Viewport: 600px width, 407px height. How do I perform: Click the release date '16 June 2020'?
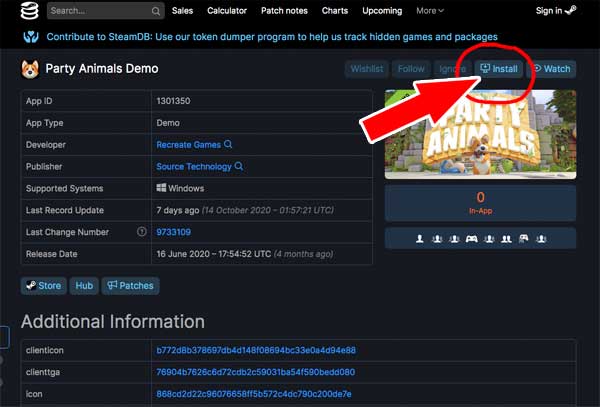tap(183, 254)
